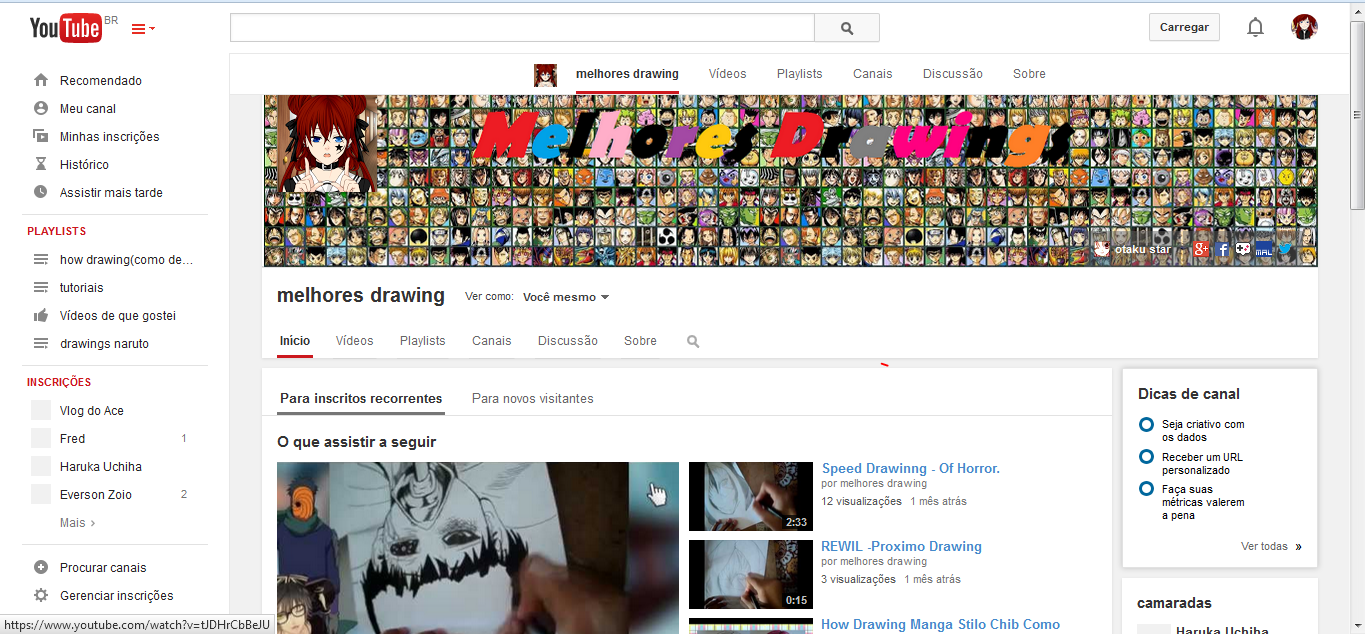Open the Fred subscription
Viewport: 1365px width, 634px height.
coord(72,439)
